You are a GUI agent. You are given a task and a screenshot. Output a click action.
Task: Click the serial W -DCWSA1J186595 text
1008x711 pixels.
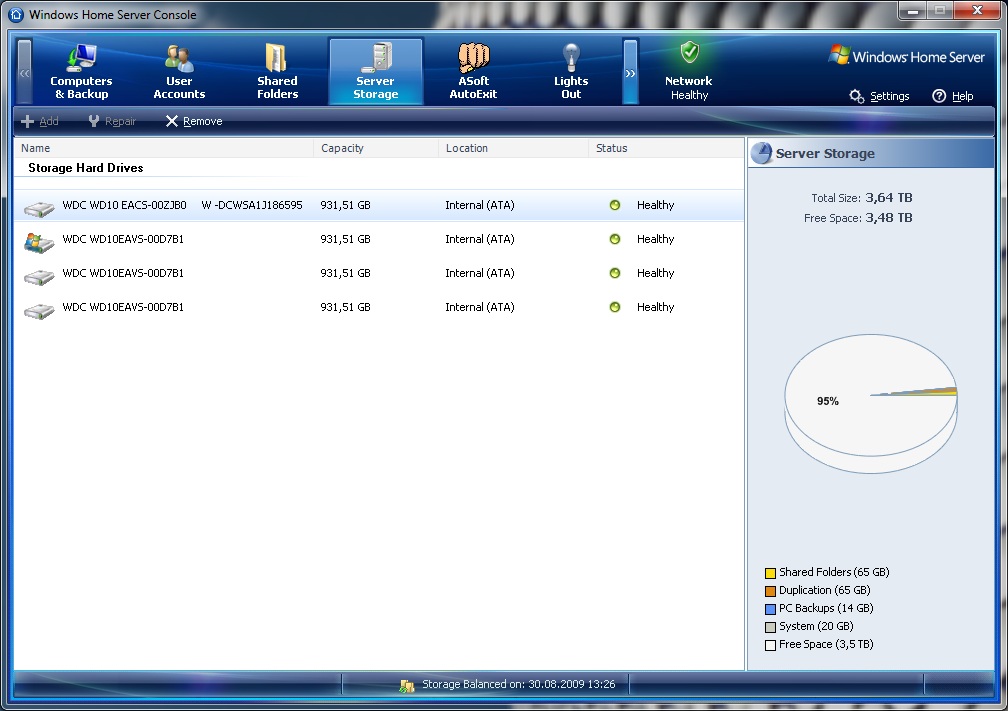(251, 205)
